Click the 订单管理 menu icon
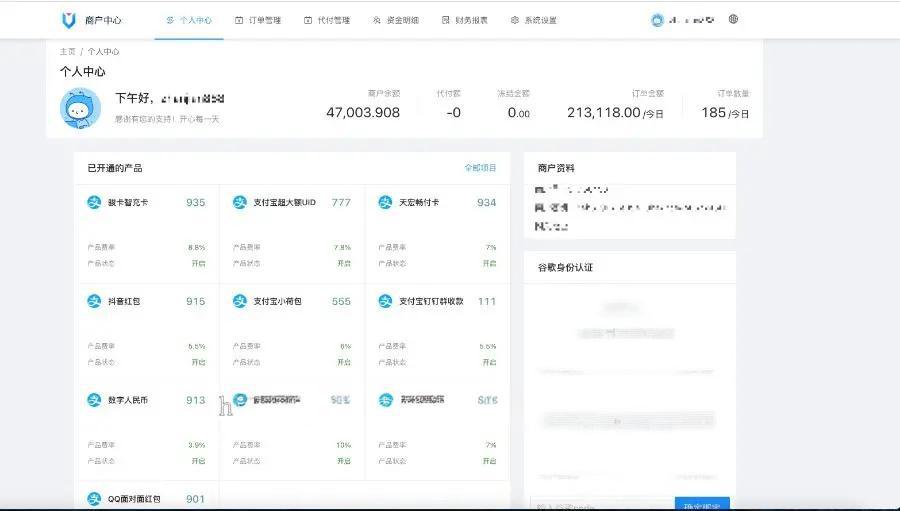This screenshot has width=900, height=511. pos(239,20)
